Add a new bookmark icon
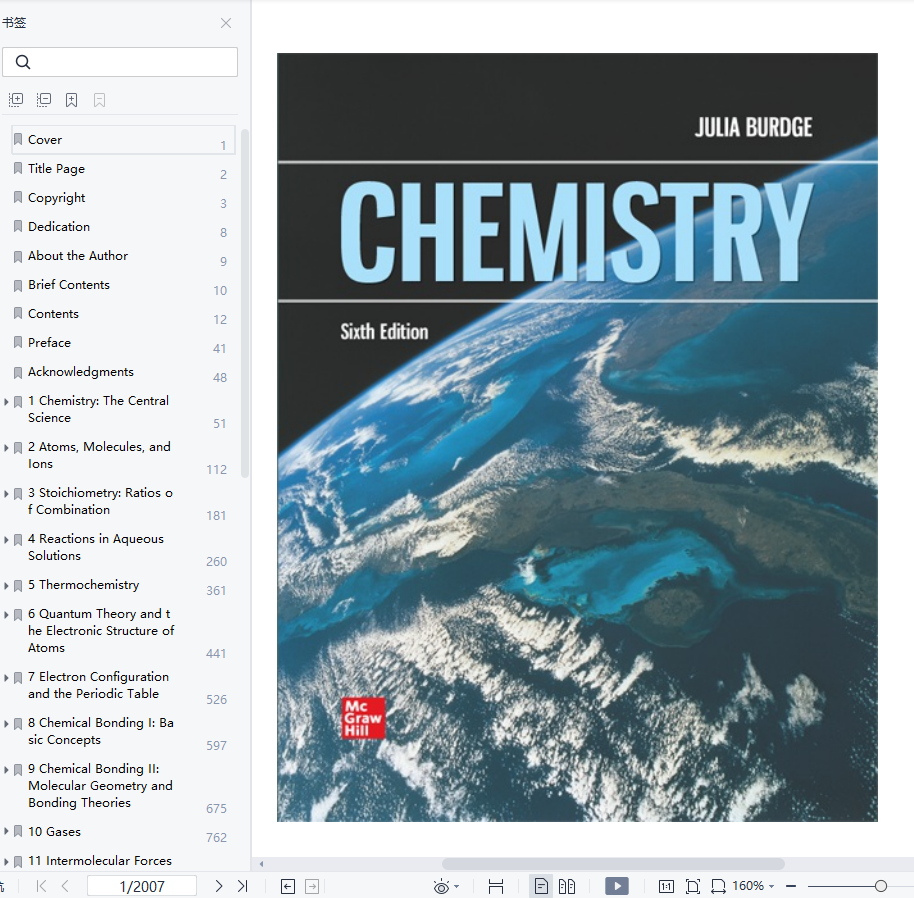Image resolution: width=914 pixels, height=898 pixels. (71, 100)
